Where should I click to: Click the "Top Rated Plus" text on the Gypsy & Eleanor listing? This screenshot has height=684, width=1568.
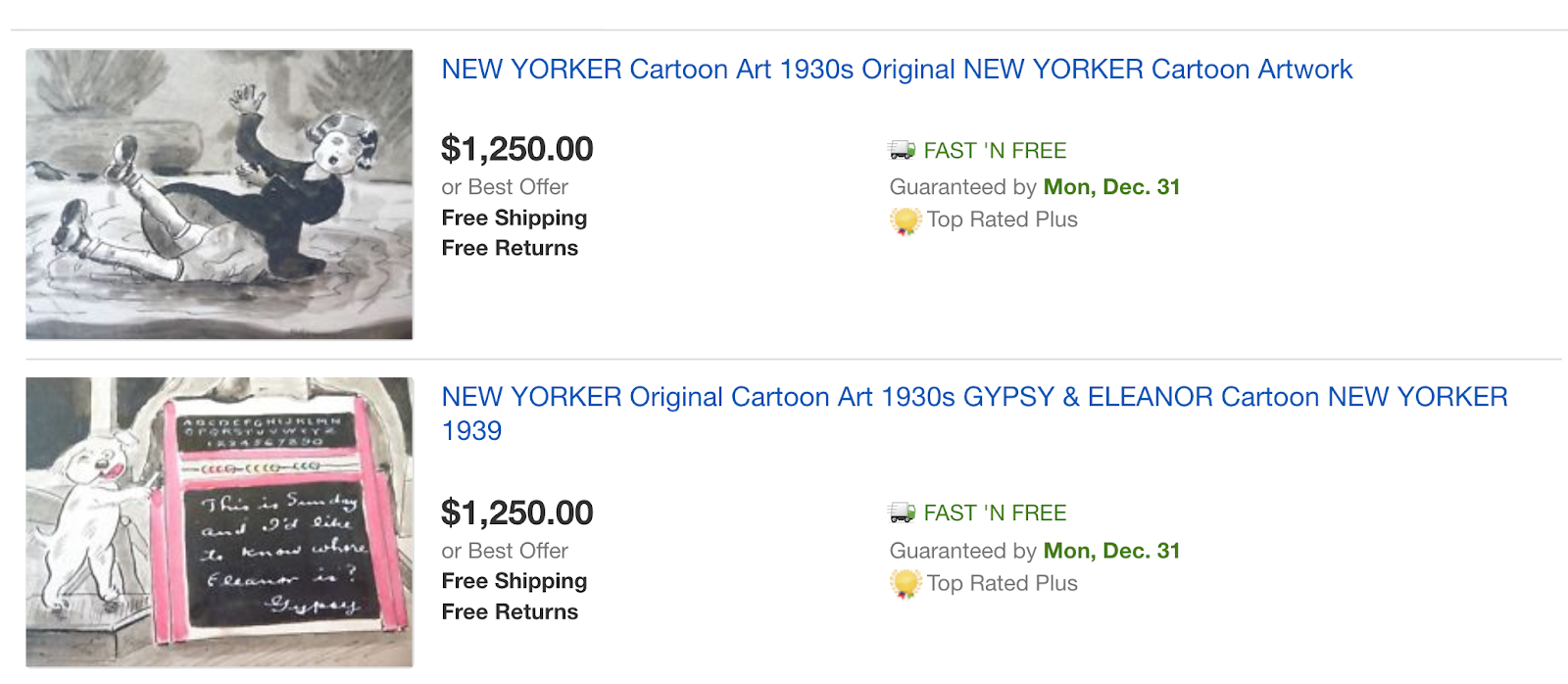point(1002,583)
